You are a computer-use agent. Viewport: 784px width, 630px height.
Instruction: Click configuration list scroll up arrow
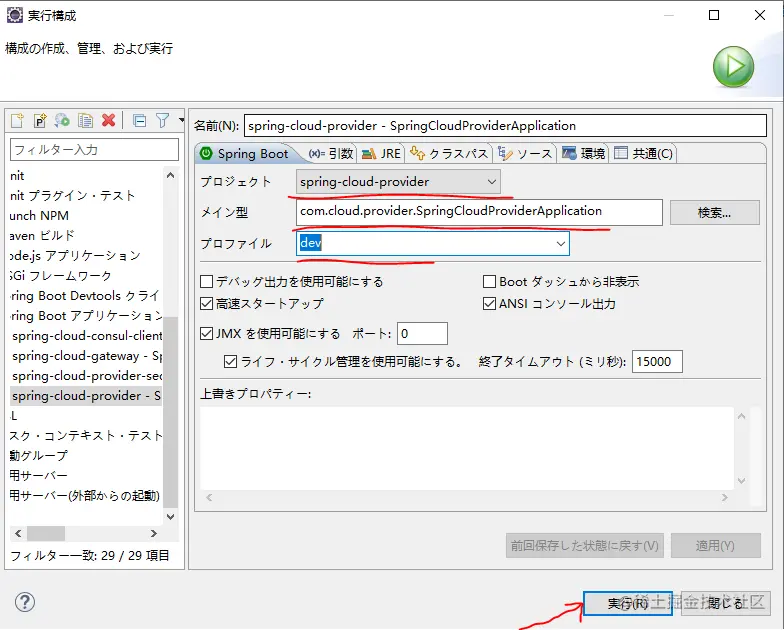tap(170, 175)
